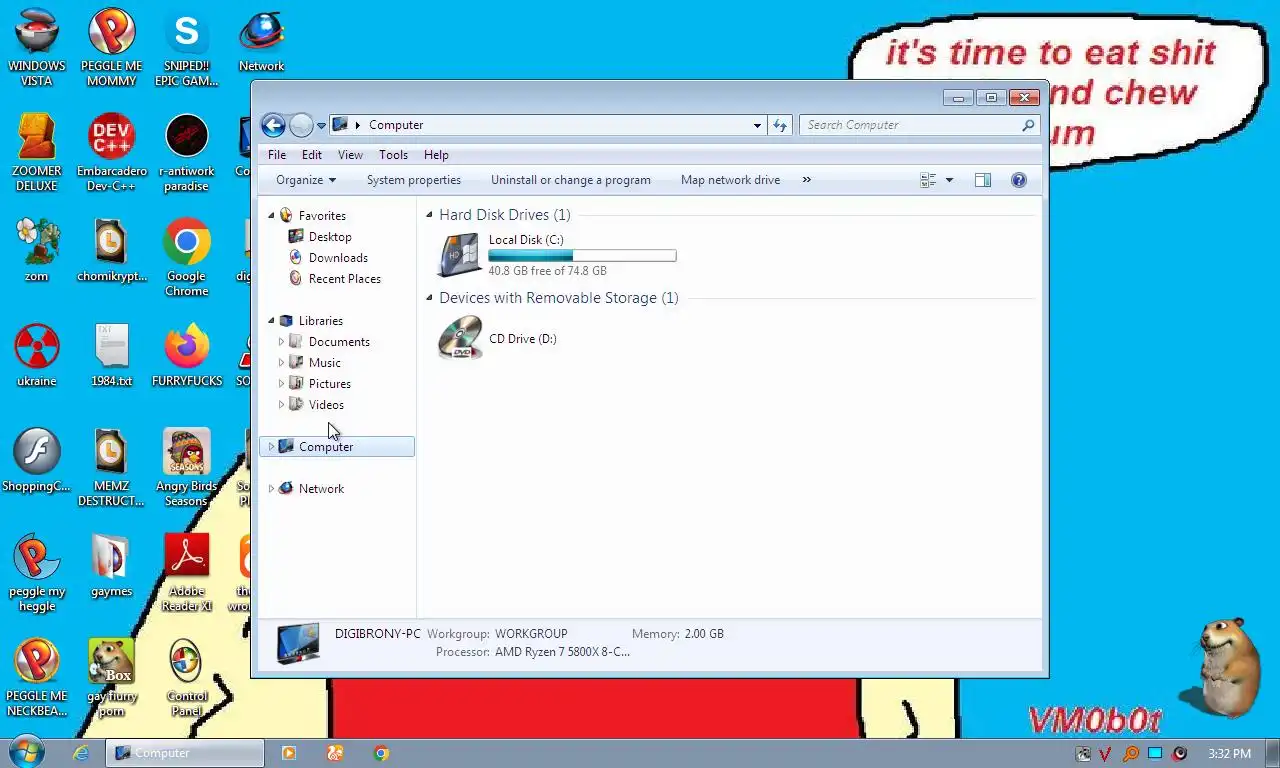1280x768 pixels.
Task: Select Desktop under Favorites
Action: (x=330, y=237)
